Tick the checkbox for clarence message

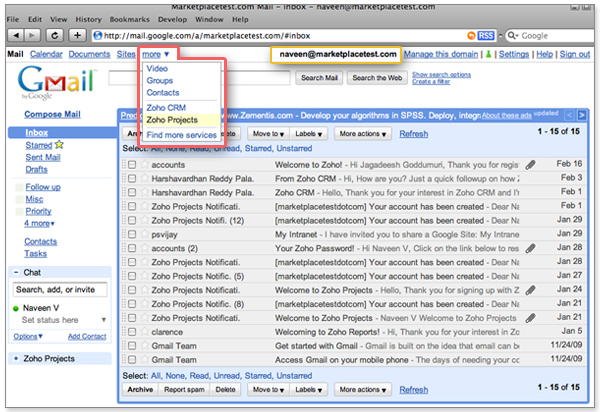132,332
